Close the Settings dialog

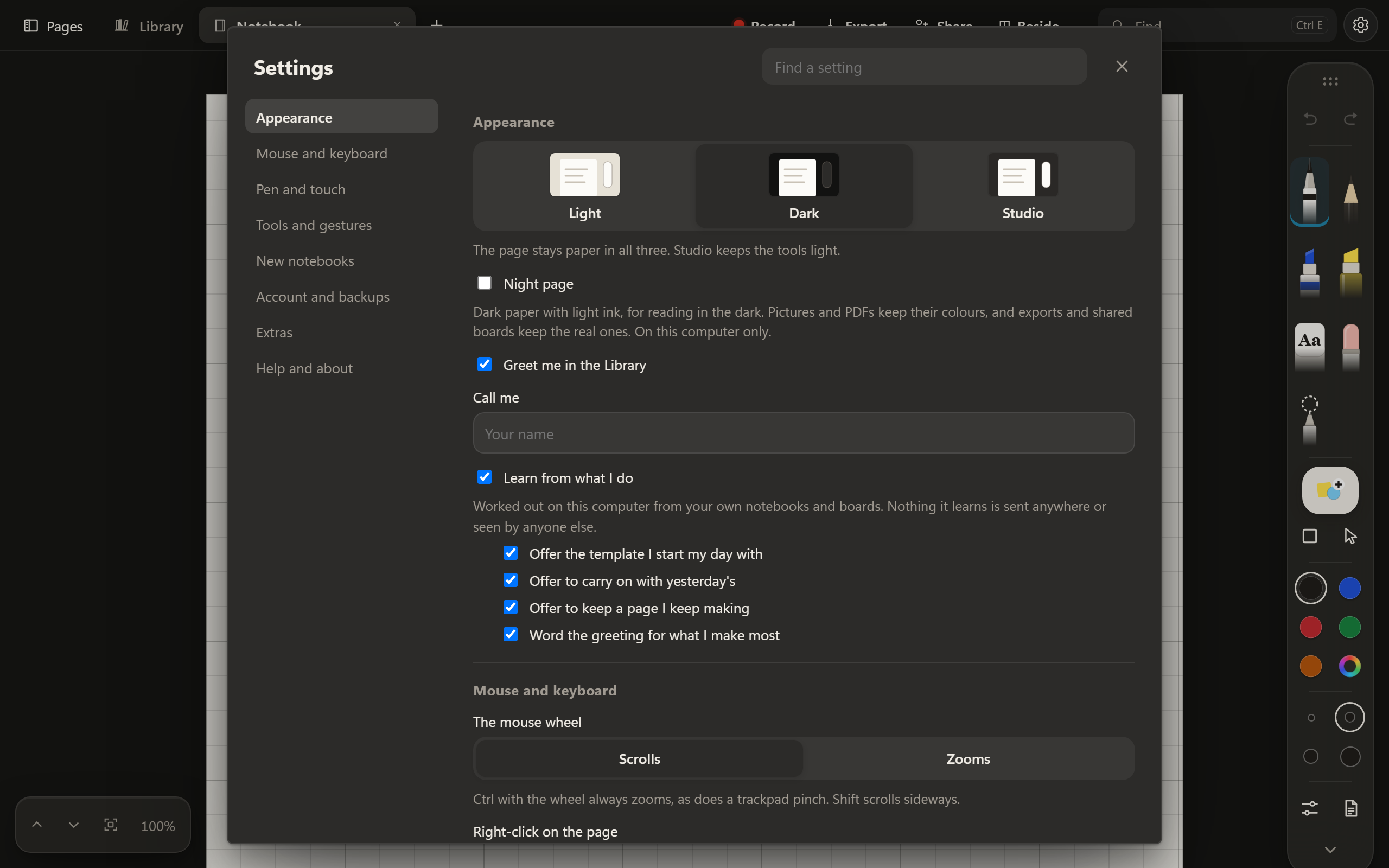click(x=1122, y=67)
